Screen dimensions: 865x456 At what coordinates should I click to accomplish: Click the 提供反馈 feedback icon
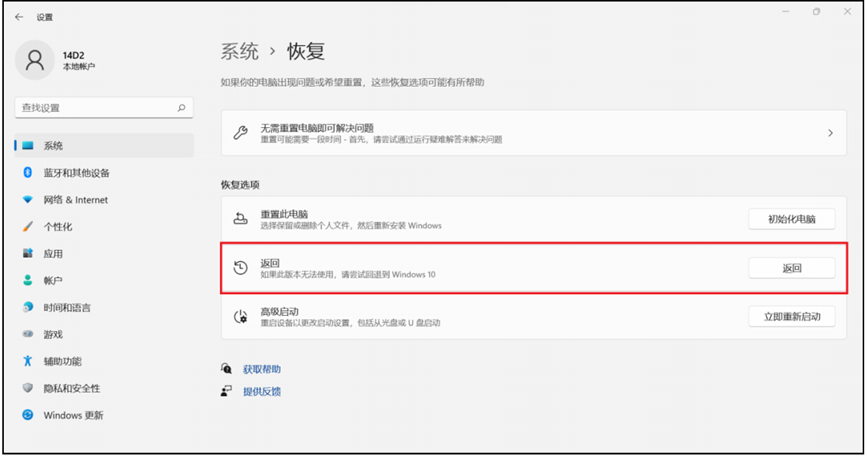click(x=226, y=391)
